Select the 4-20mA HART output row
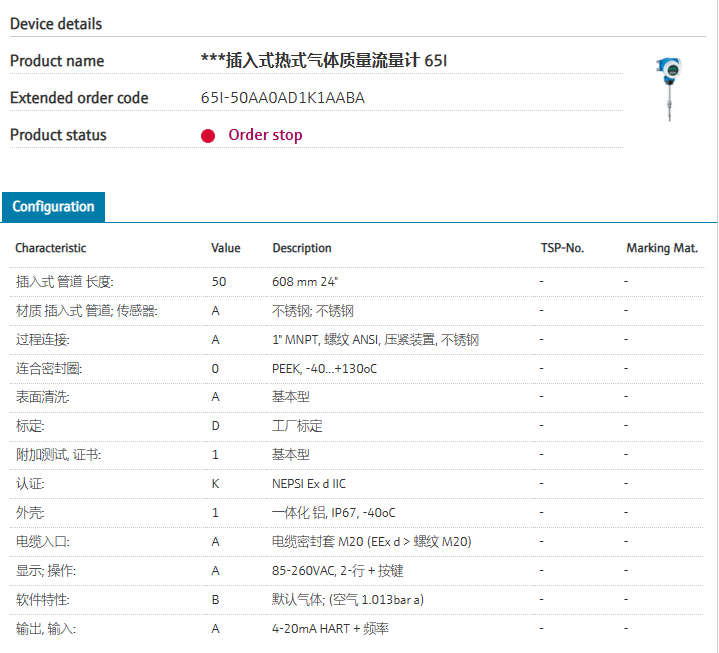719x653 pixels. pyautogui.click(x=318, y=629)
